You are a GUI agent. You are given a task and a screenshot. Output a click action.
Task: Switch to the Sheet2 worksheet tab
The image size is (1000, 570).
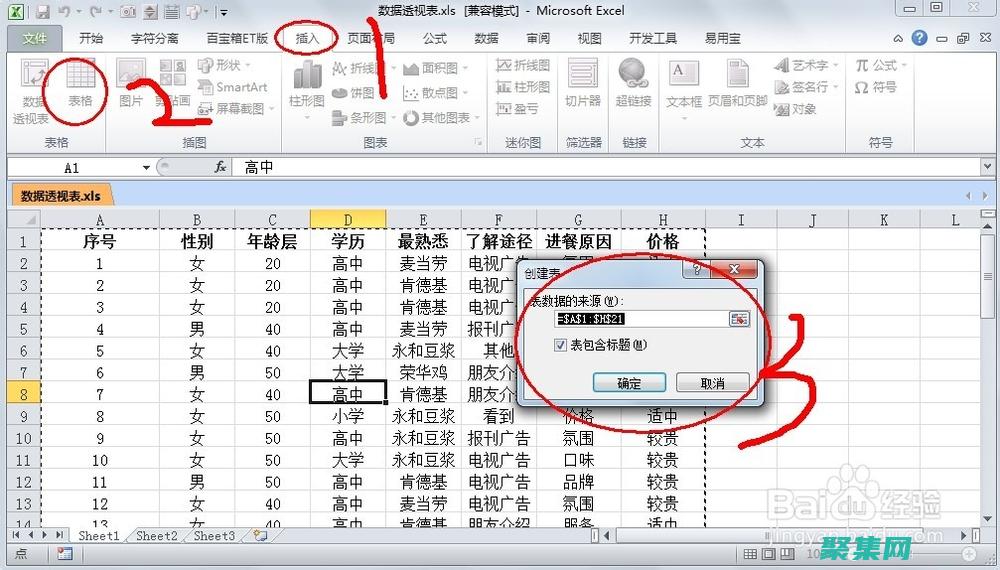(157, 536)
